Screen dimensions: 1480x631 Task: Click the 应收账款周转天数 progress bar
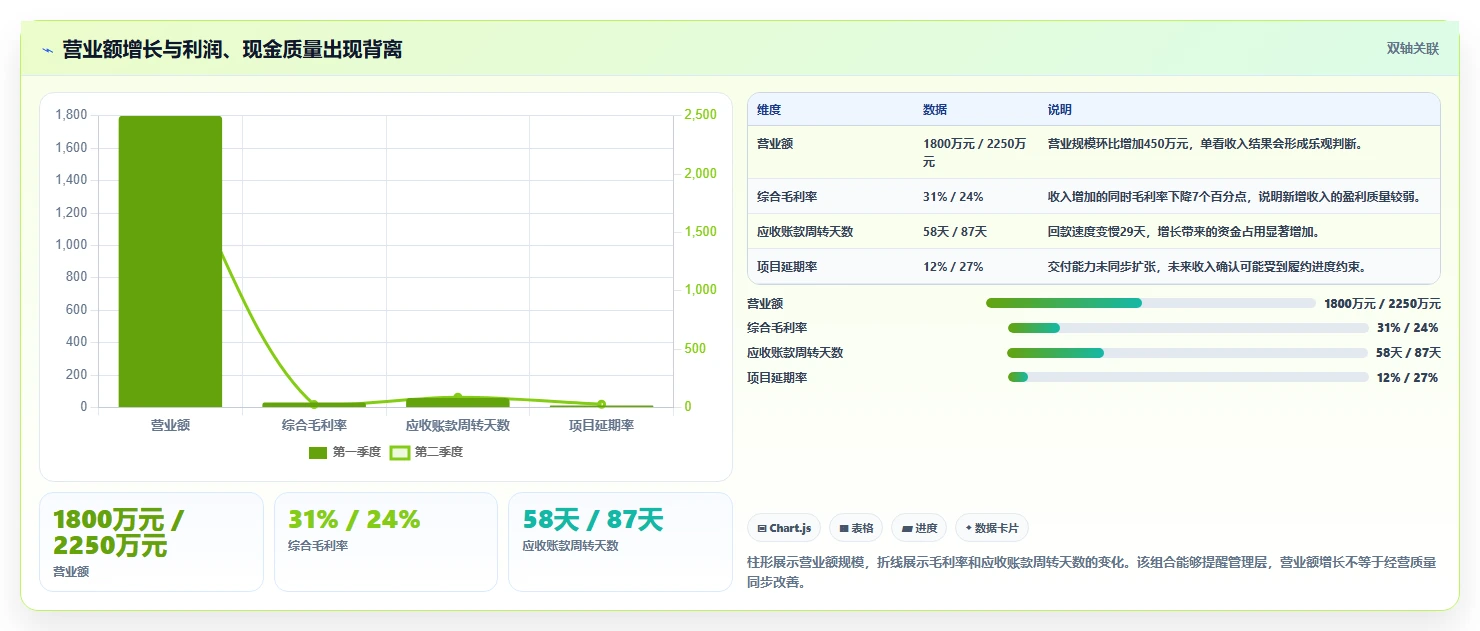coord(1187,353)
